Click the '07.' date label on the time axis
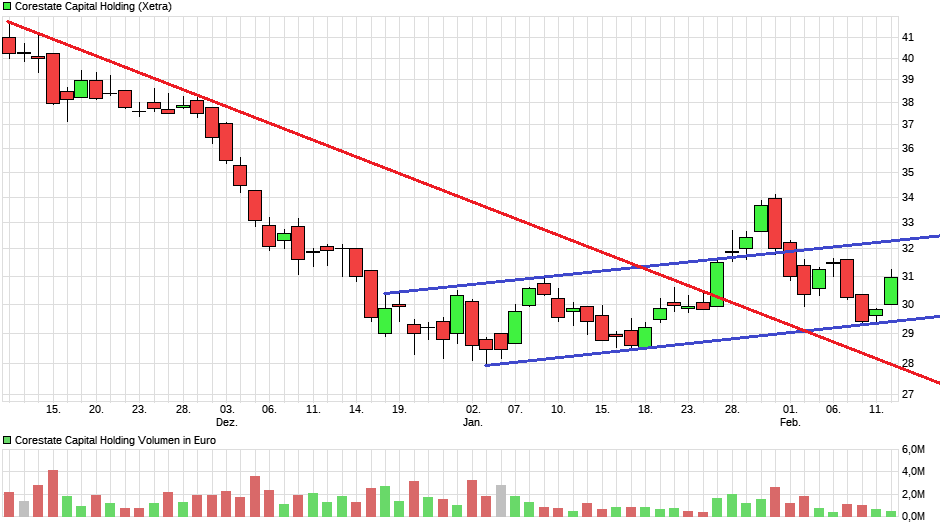Screen dimensions: 940x526 [x=515, y=409]
